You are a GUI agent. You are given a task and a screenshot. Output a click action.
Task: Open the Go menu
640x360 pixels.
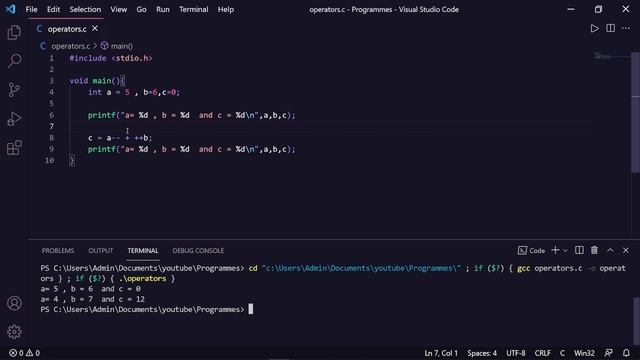click(x=141, y=9)
